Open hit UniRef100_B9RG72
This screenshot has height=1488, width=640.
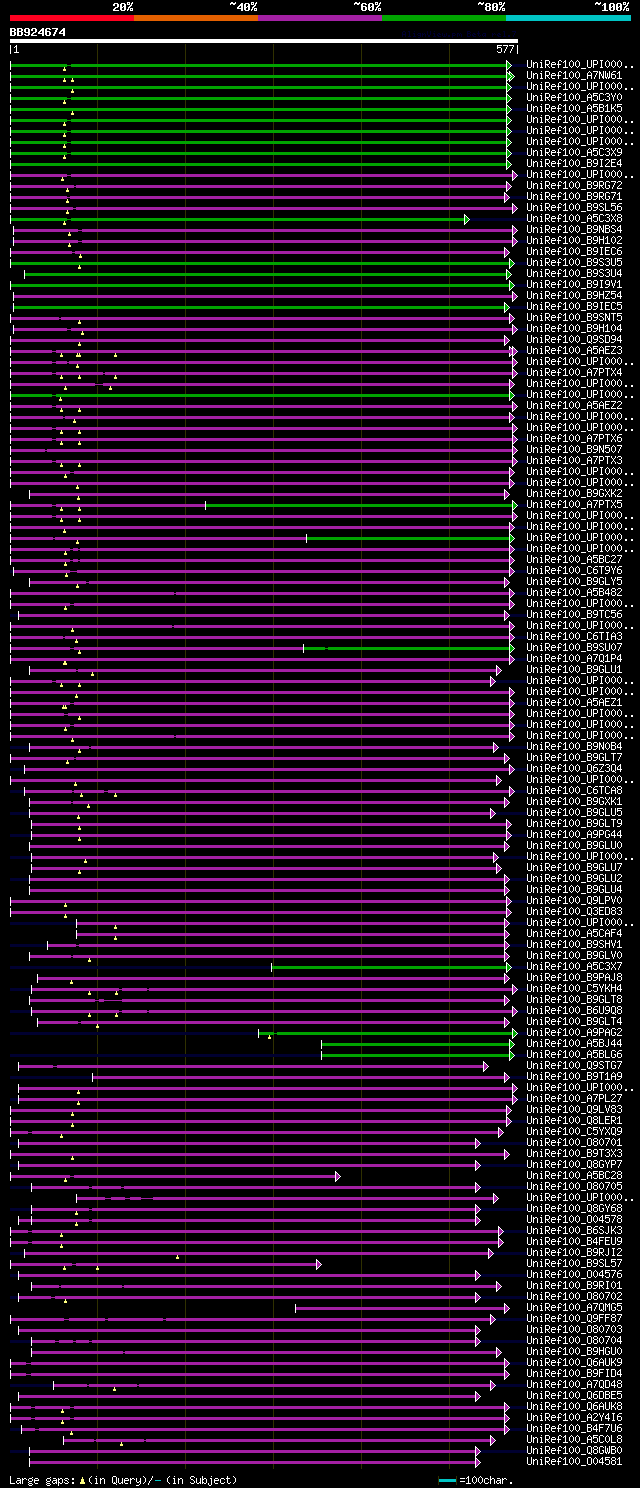pyautogui.click(x=574, y=186)
